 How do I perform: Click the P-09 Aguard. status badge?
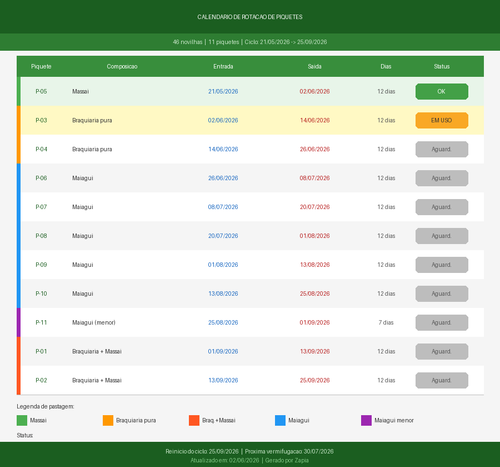(442, 265)
